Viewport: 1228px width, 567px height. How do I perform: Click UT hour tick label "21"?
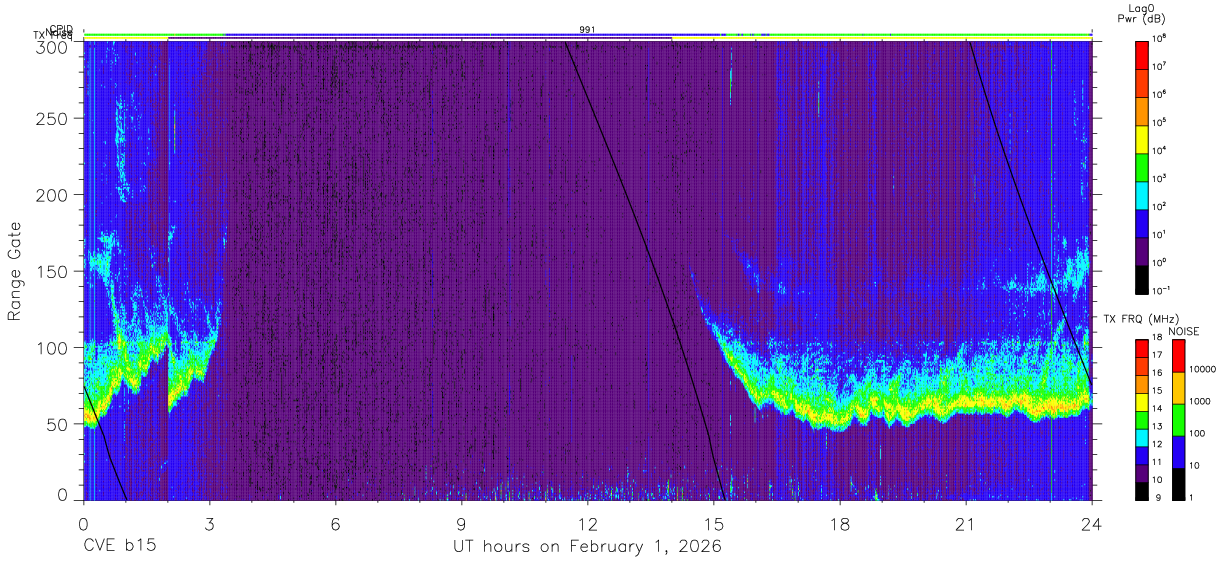point(965,523)
